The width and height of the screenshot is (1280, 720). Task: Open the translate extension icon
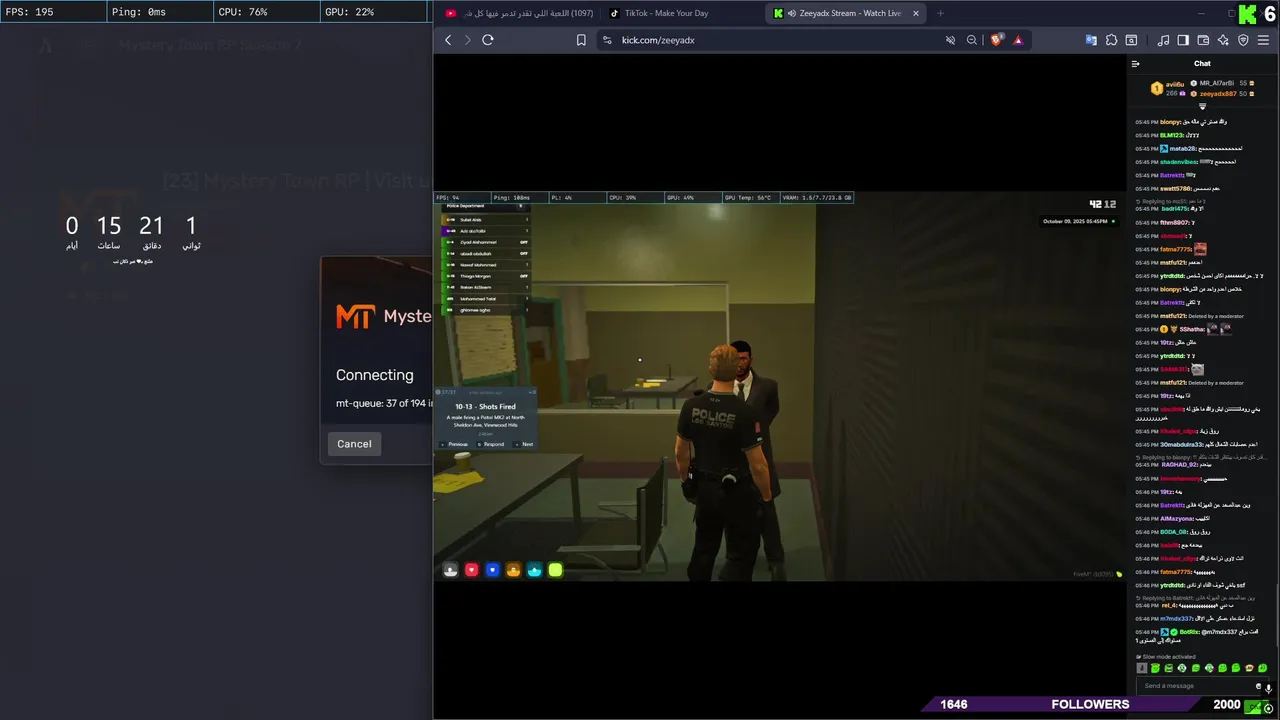point(1092,40)
